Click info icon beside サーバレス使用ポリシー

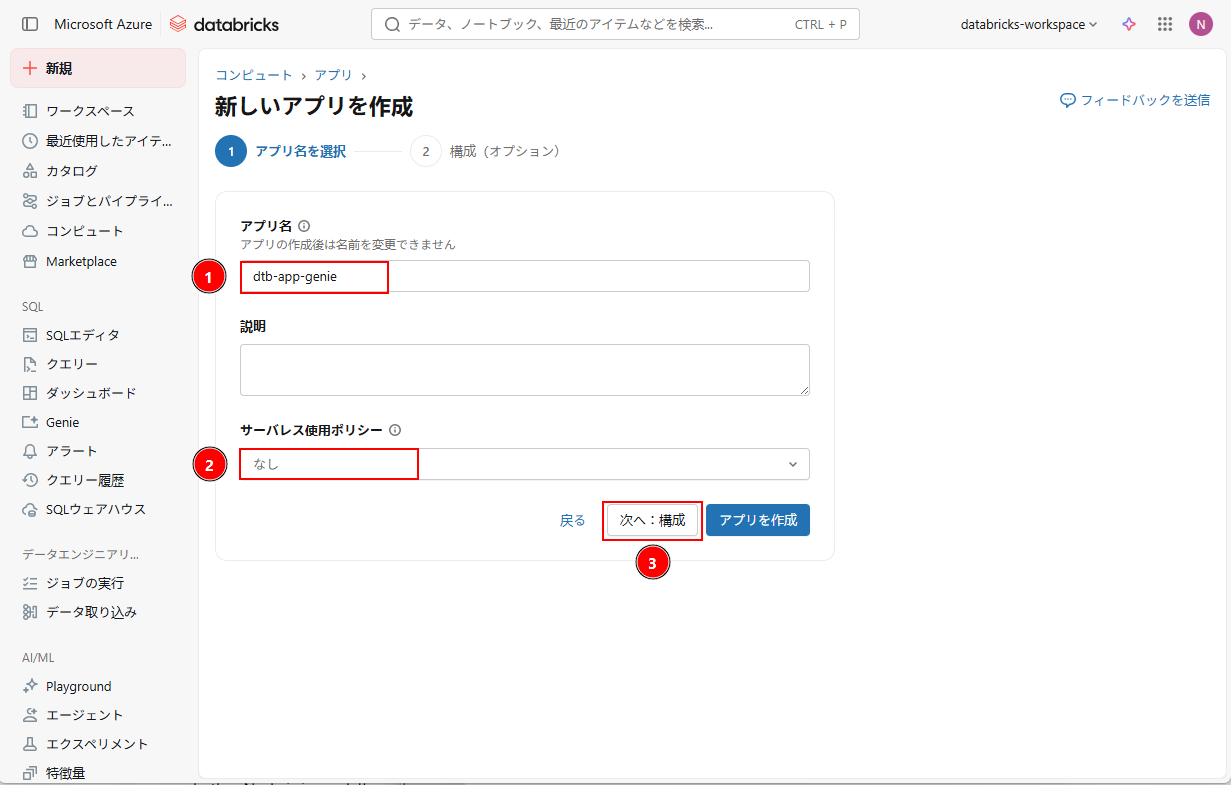tap(395, 430)
